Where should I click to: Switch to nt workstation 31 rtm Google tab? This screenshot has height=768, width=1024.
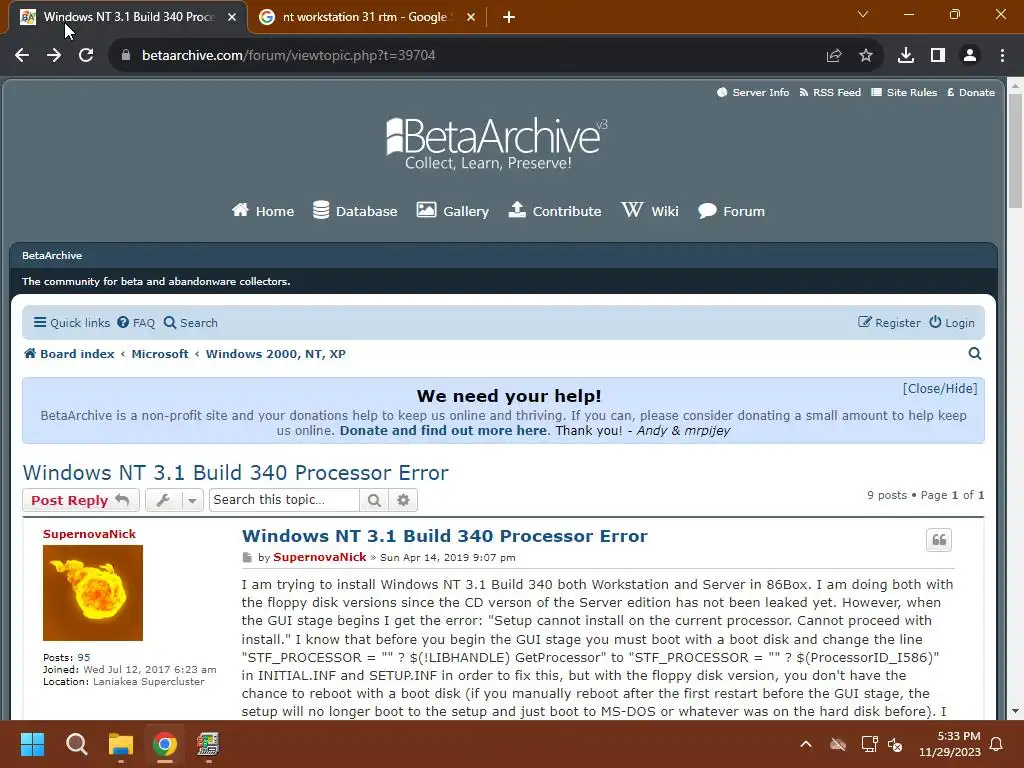pyautogui.click(x=366, y=17)
